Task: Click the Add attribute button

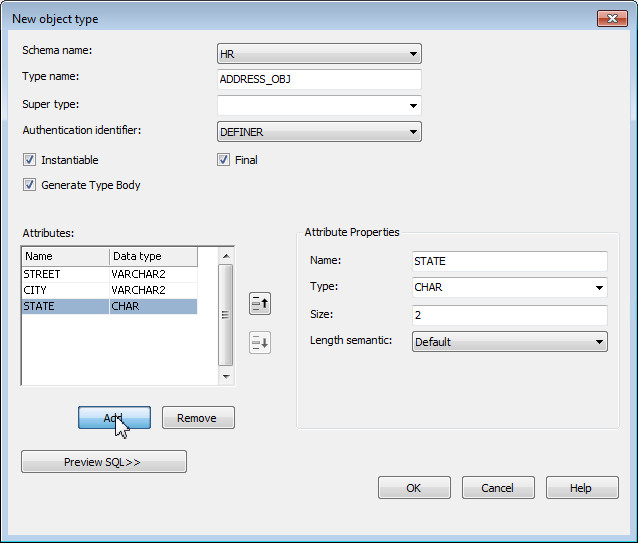Action: (114, 418)
